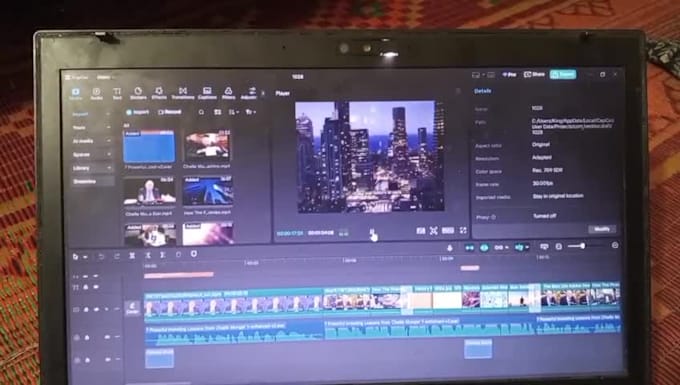This screenshot has height=385, width=680.
Task: Click the player zoom-to-fit icon
Action: [434, 231]
